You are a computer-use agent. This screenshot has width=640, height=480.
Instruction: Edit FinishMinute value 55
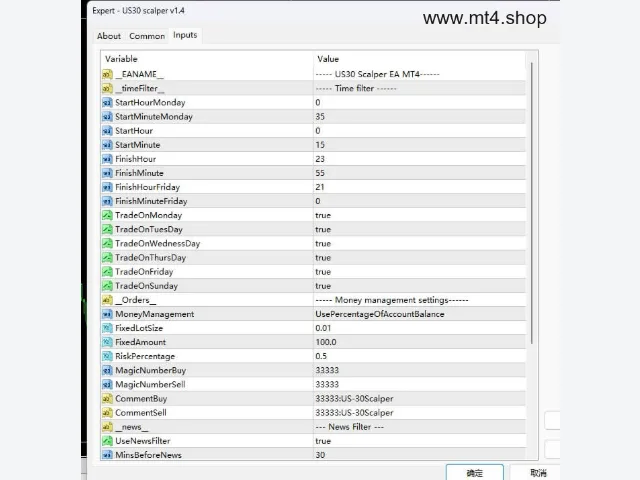tap(320, 173)
